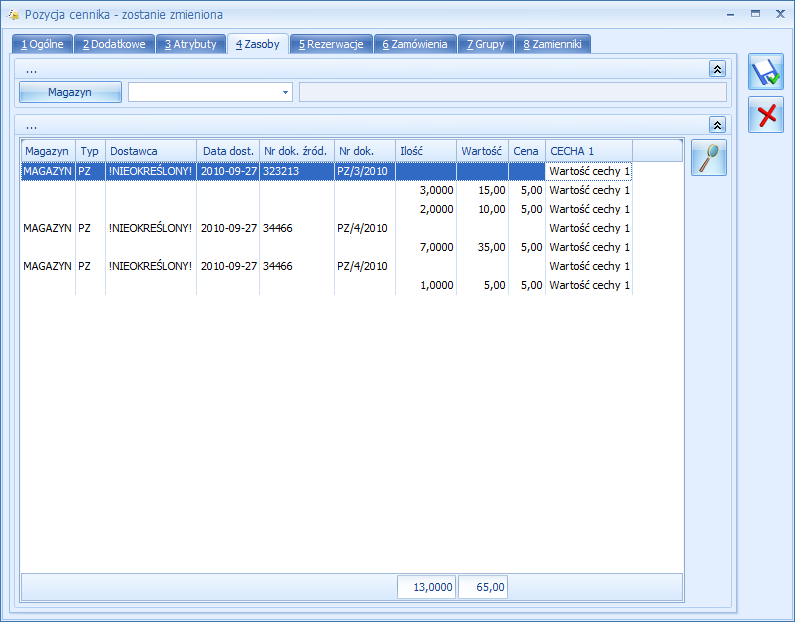Minimize the Pozycja cennika window

730,15
